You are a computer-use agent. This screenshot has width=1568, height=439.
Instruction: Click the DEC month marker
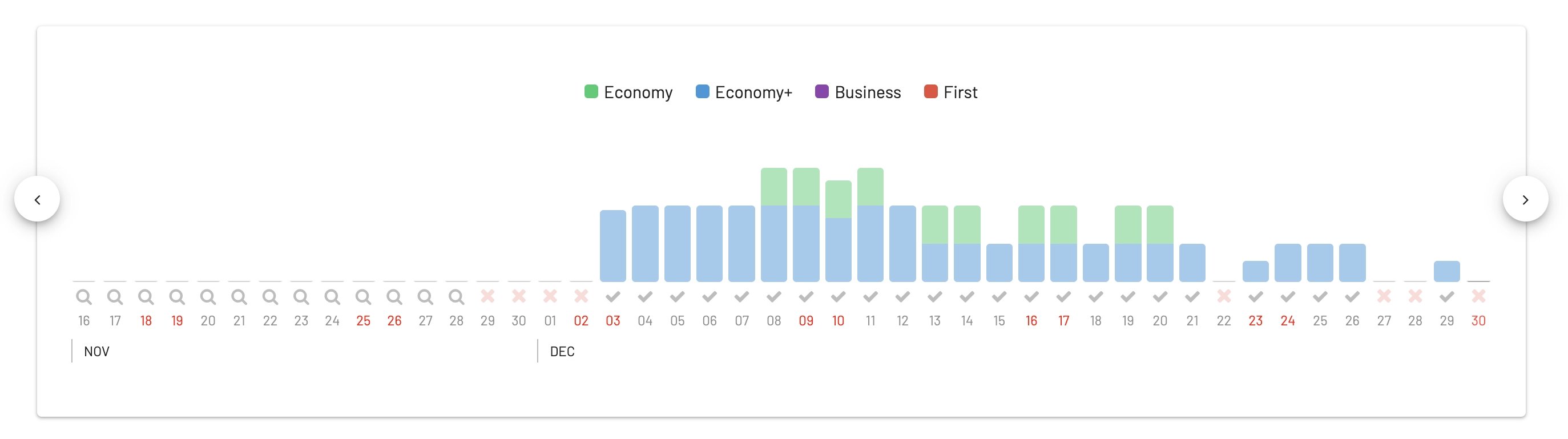tap(562, 352)
